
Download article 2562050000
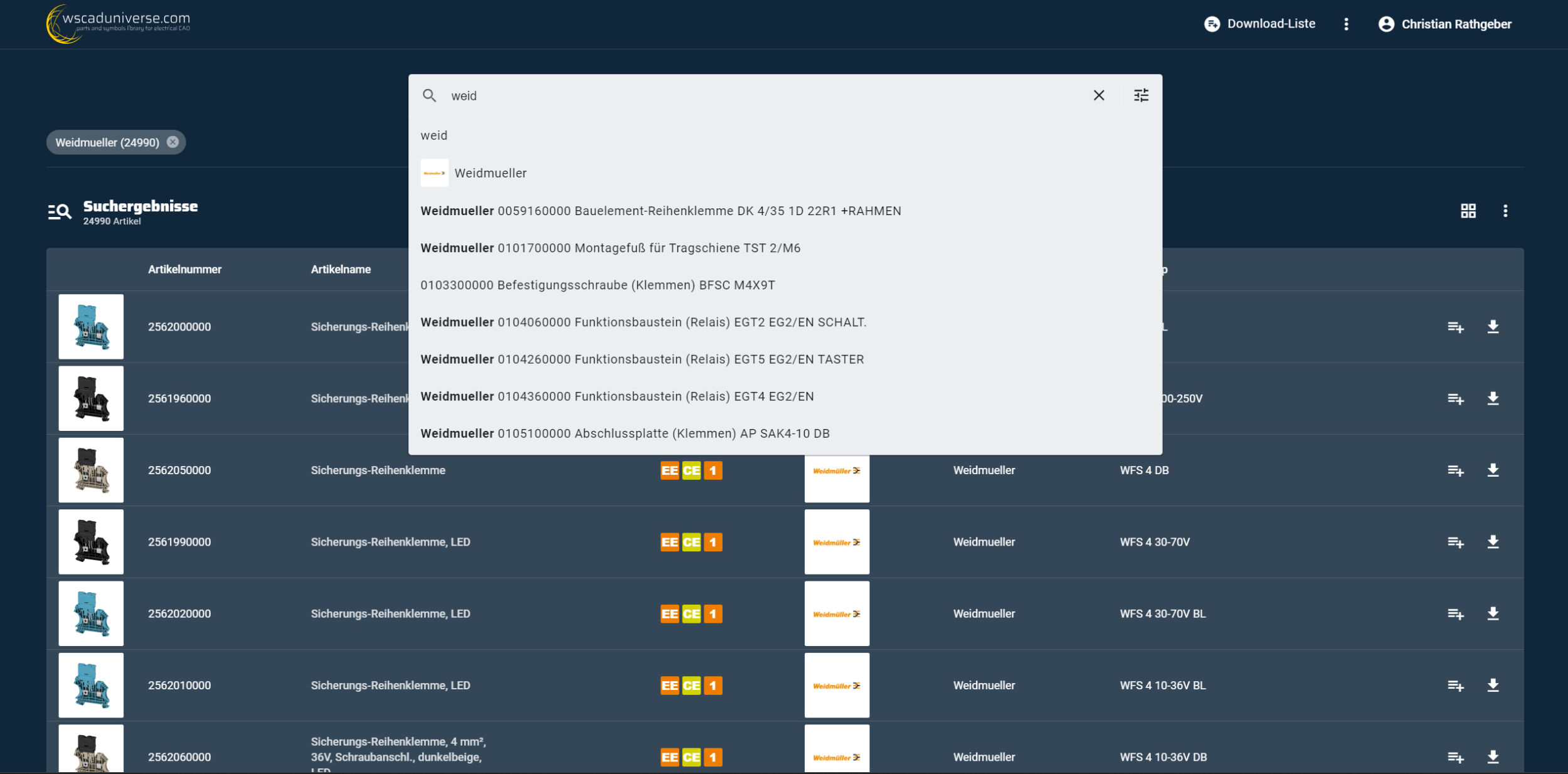point(1493,470)
